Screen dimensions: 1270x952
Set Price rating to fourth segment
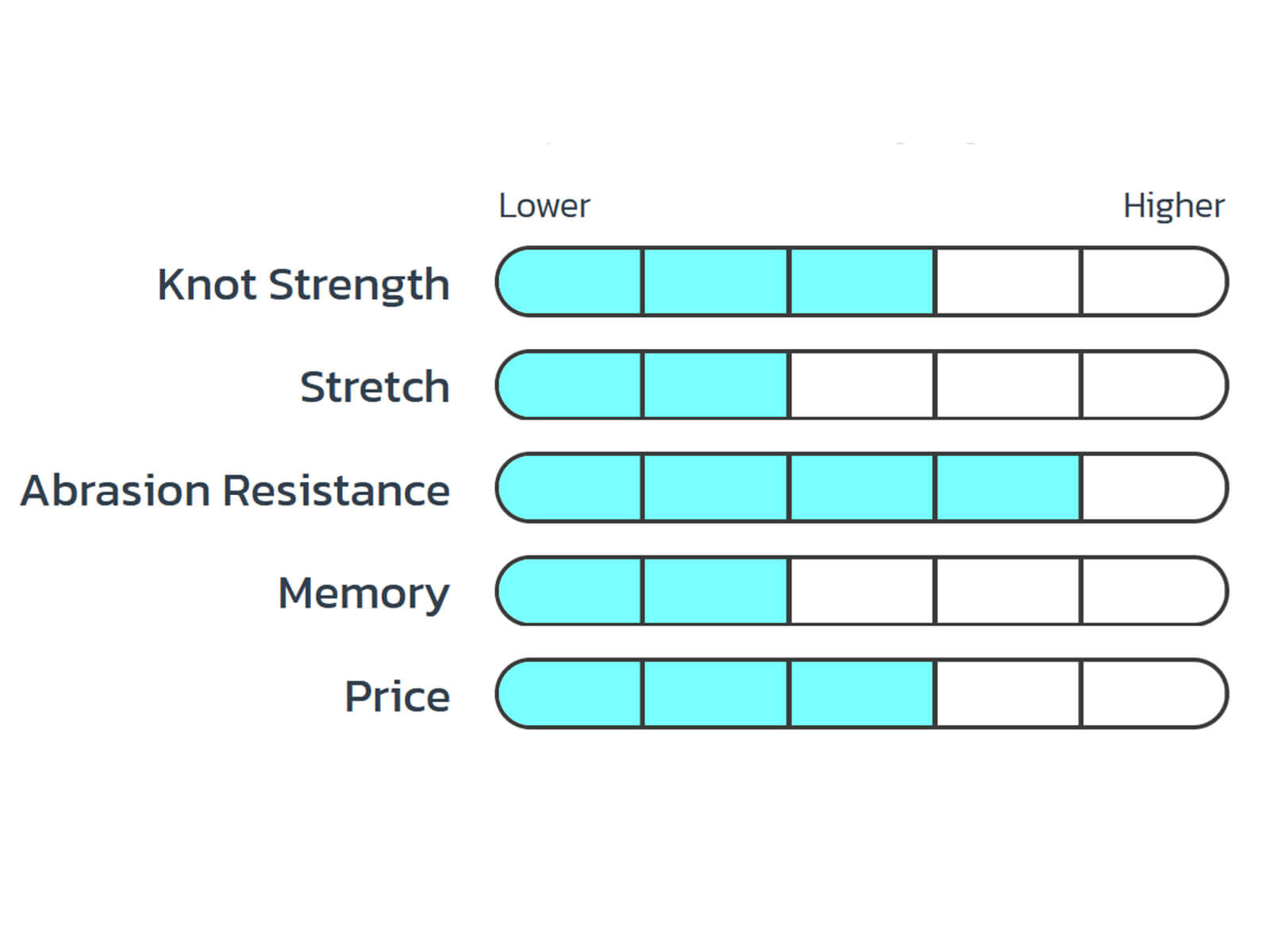[x=1008, y=694]
